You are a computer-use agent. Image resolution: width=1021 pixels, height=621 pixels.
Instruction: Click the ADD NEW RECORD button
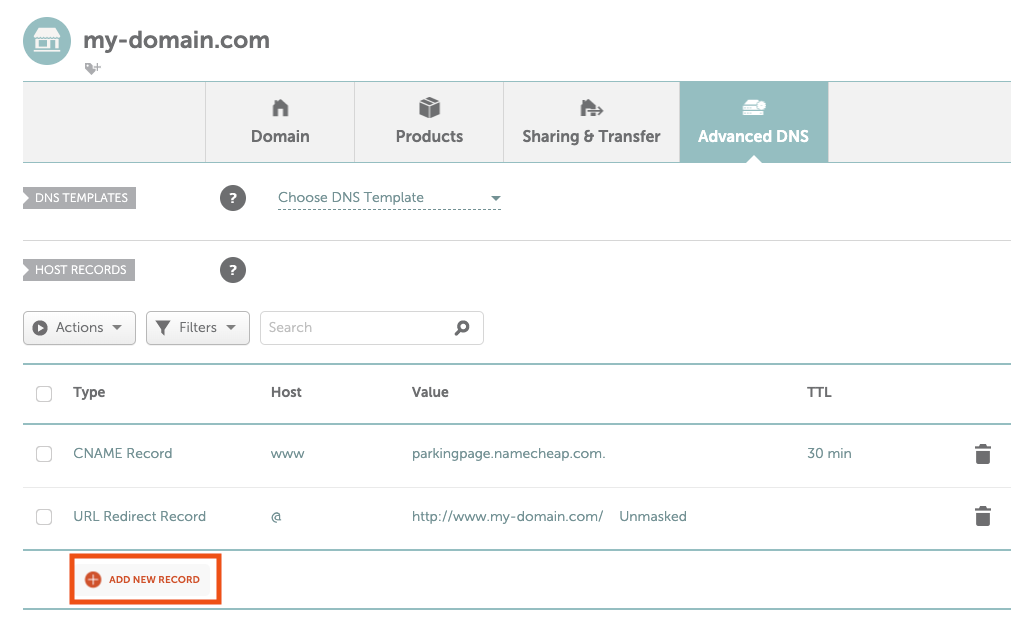point(154,579)
